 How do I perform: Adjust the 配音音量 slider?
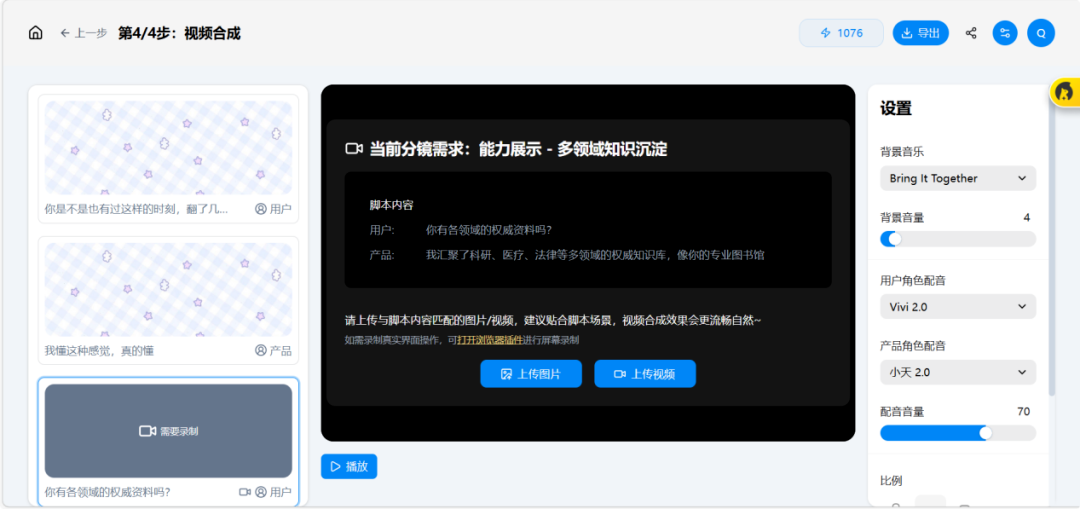(x=958, y=433)
